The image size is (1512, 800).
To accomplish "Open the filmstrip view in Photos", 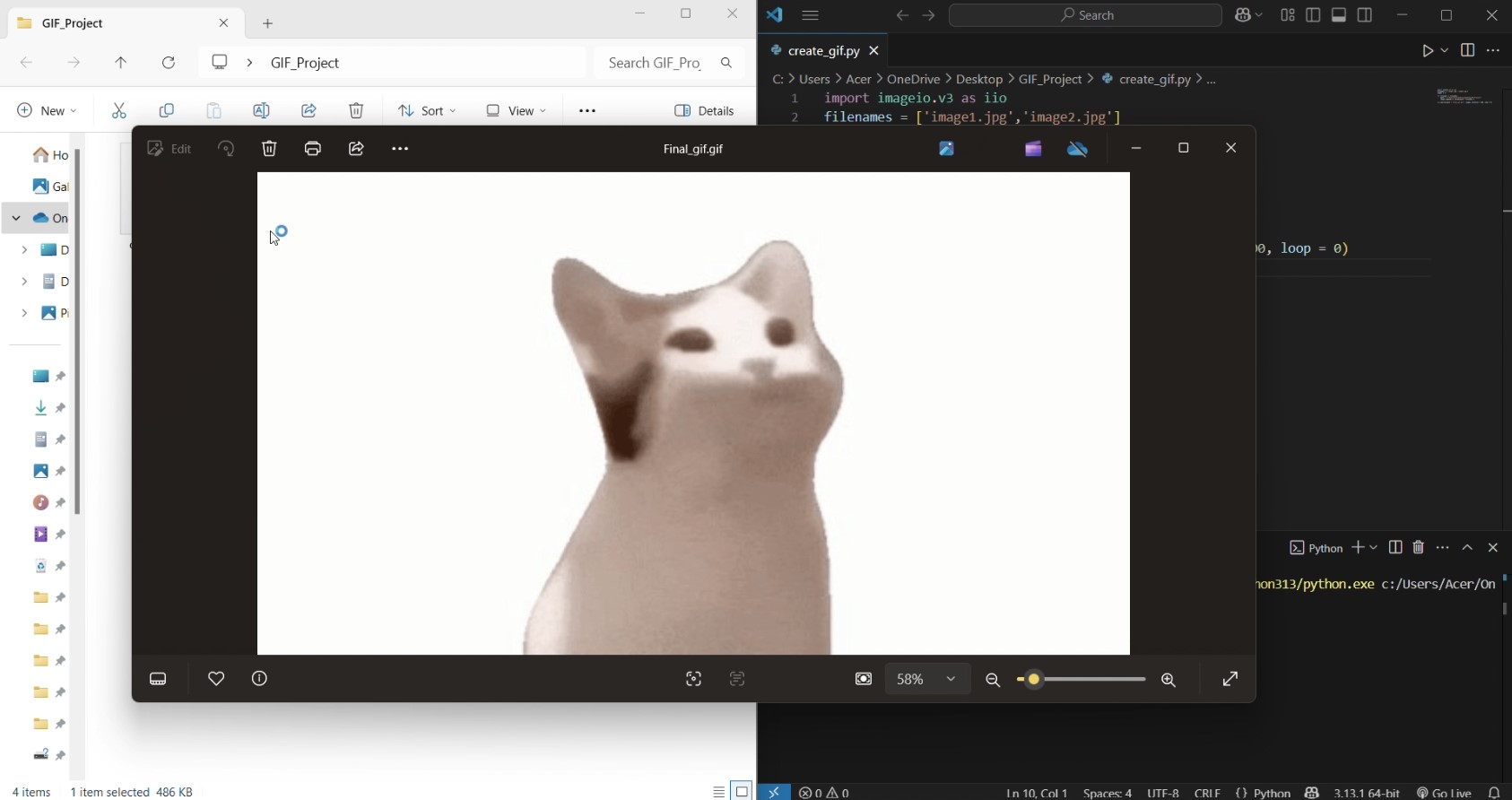I will 158,679.
